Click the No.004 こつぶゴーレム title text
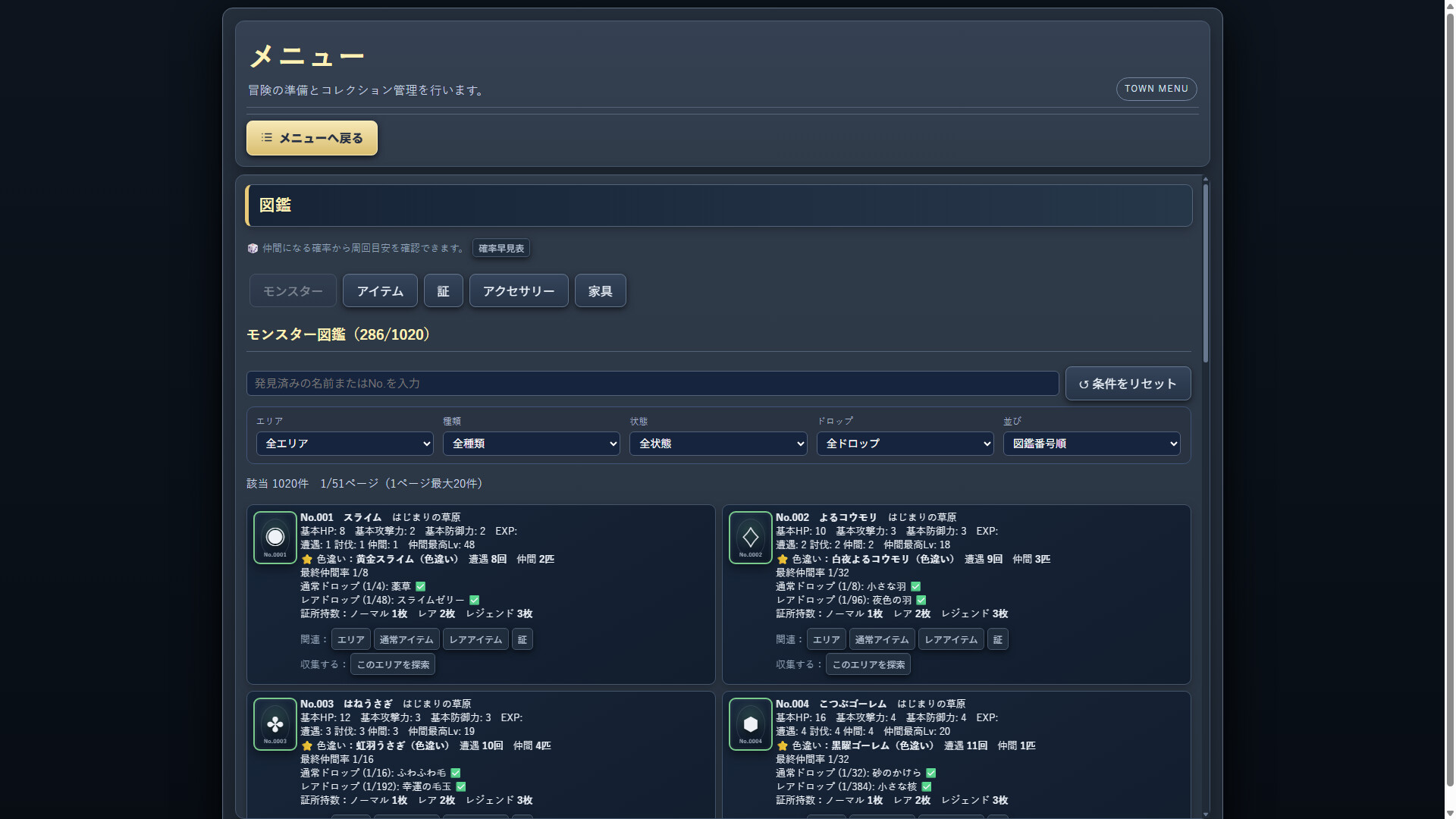Viewport: 1456px width, 819px height. click(830, 704)
